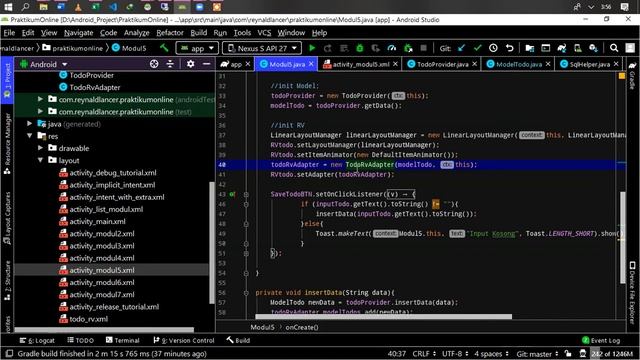The height and width of the screenshot is (360, 640).
Task: Click the onCreate() breadcrumb
Action: coord(302,327)
